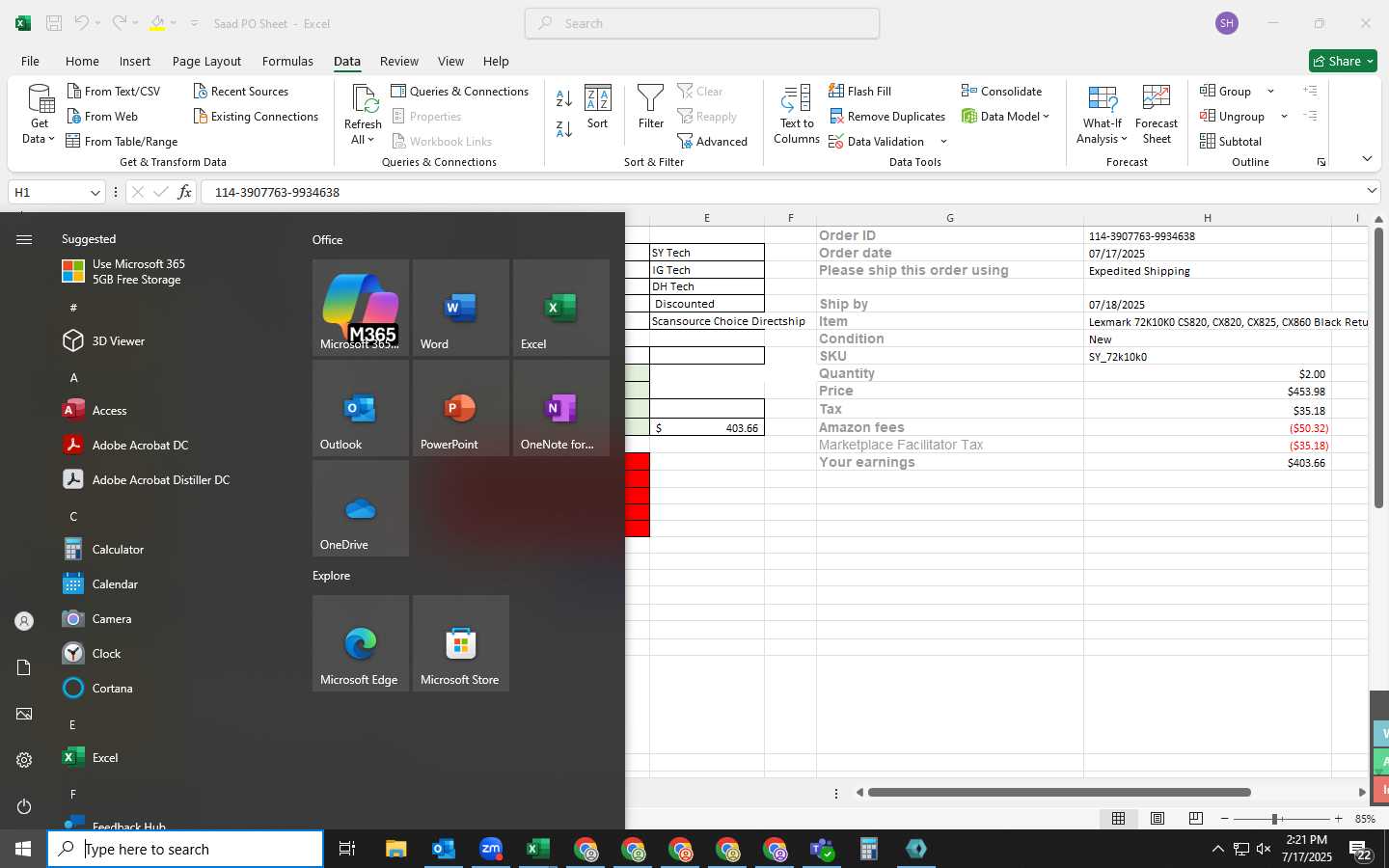Click the Consolidate tool
This screenshot has width=1389, height=868.
(1001, 91)
